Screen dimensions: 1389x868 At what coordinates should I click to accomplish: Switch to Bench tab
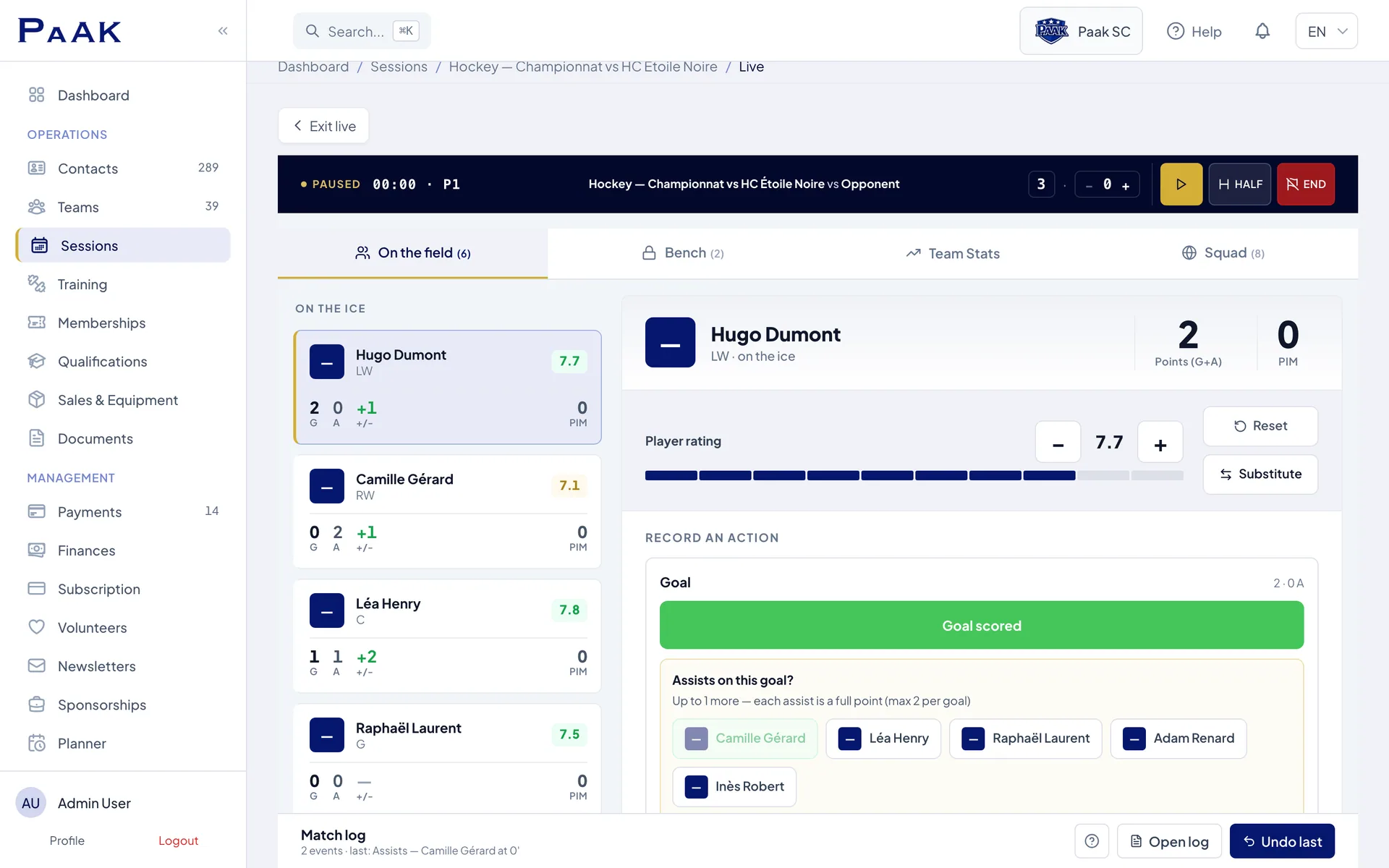tap(683, 253)
